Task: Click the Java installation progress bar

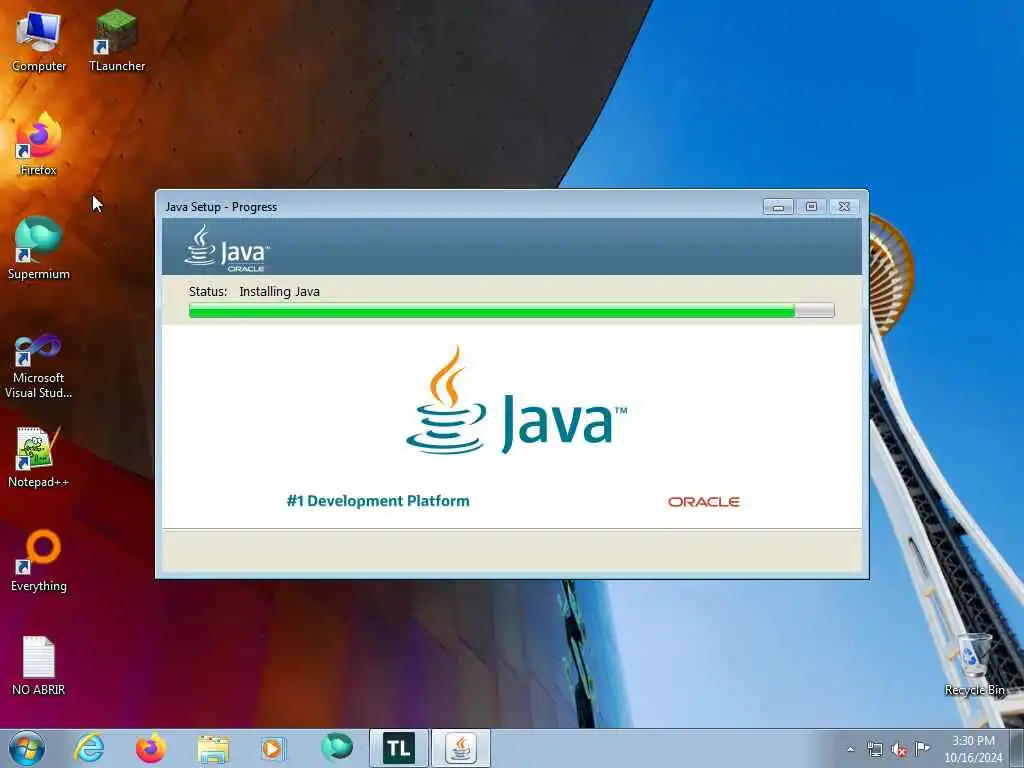Action: (511, 311)
